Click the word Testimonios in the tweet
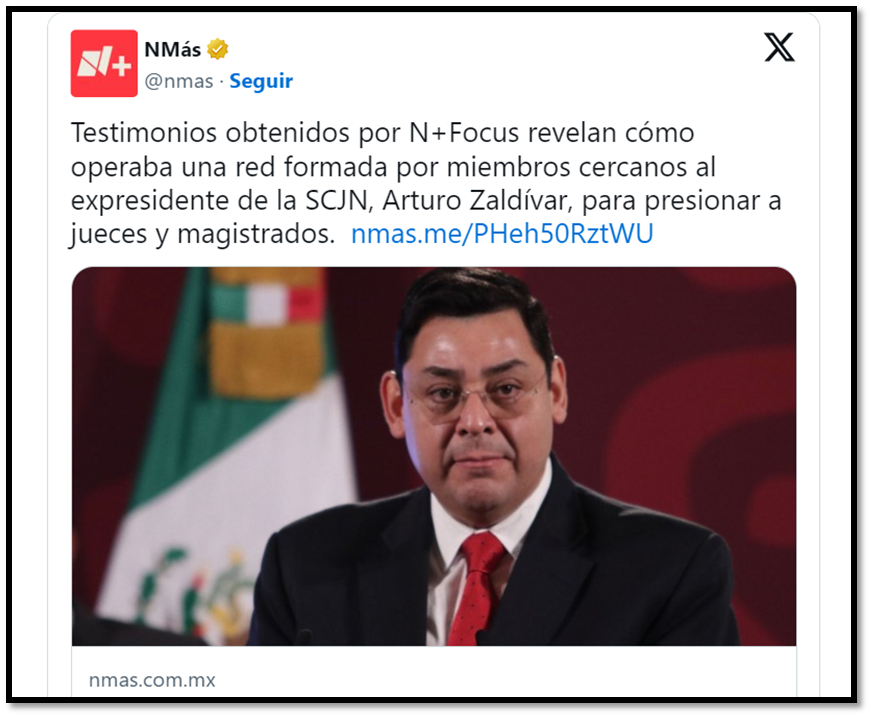871x717 pixels. point(144,133)
